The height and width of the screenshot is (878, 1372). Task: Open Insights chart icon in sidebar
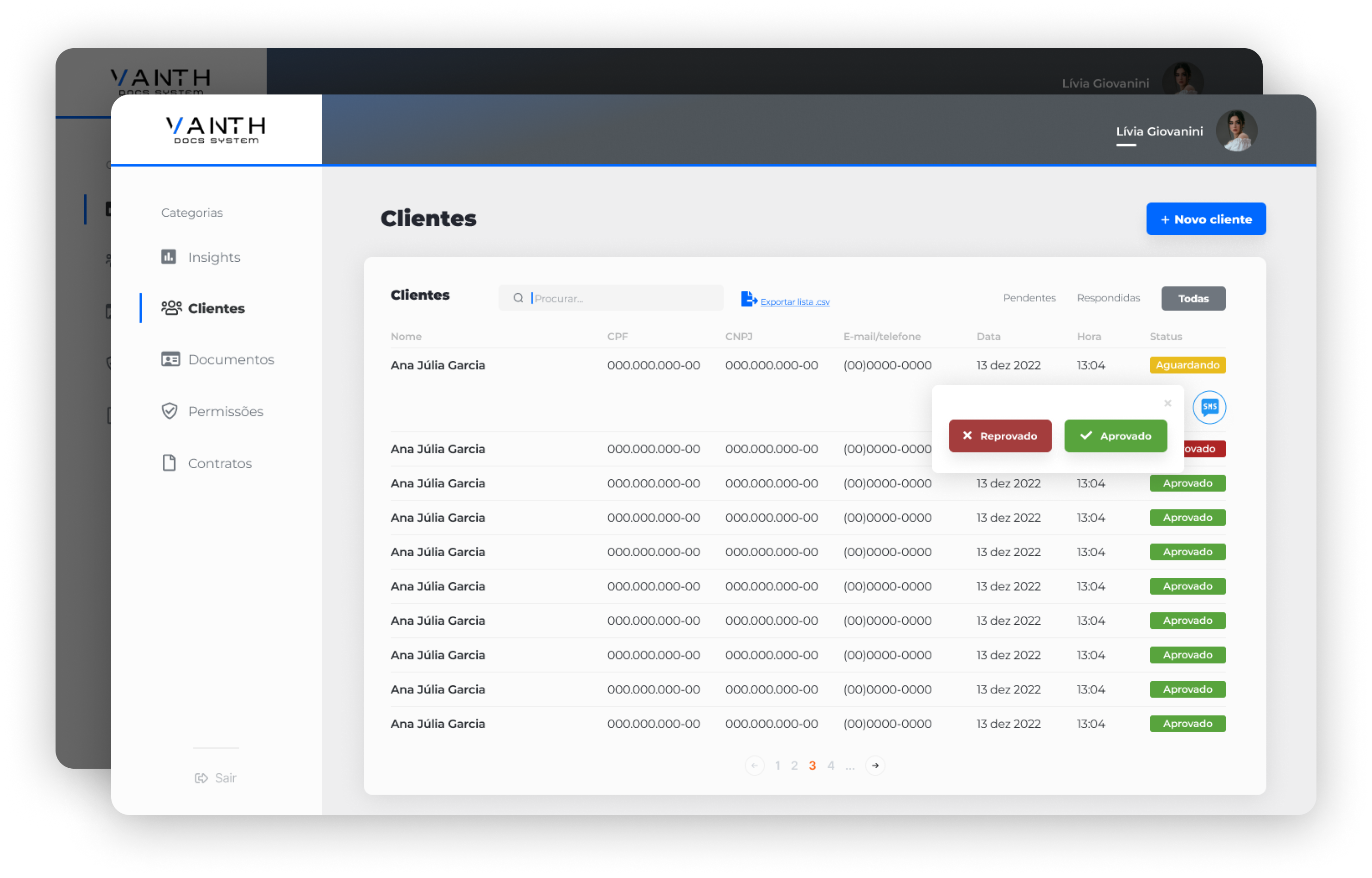pyautogui.click(x=168, y=257)
